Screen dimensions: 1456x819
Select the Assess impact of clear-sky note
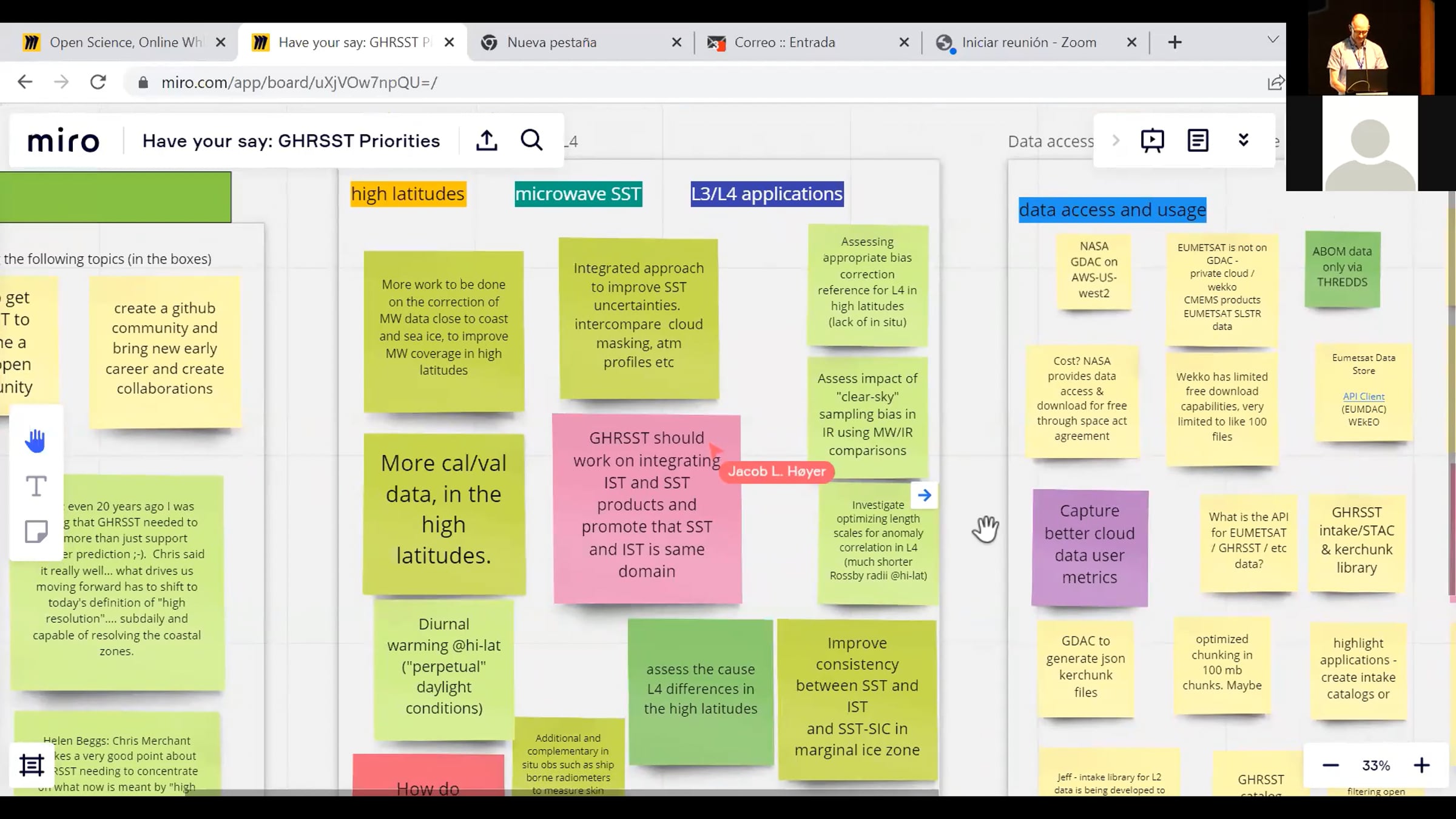coord(867,417)
